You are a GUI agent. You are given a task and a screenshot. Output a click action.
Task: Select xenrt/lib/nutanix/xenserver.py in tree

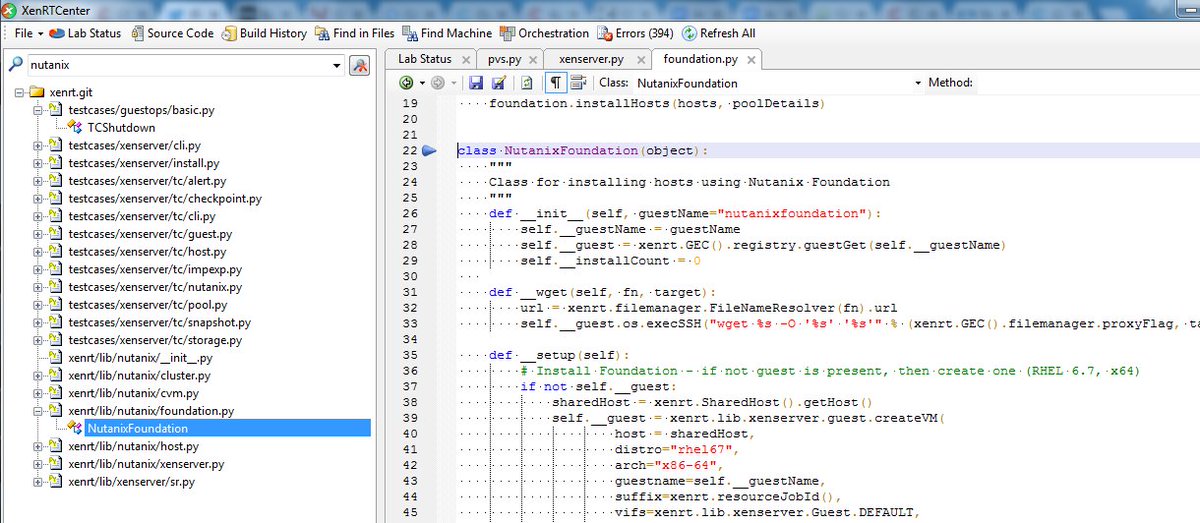(146, 464)
